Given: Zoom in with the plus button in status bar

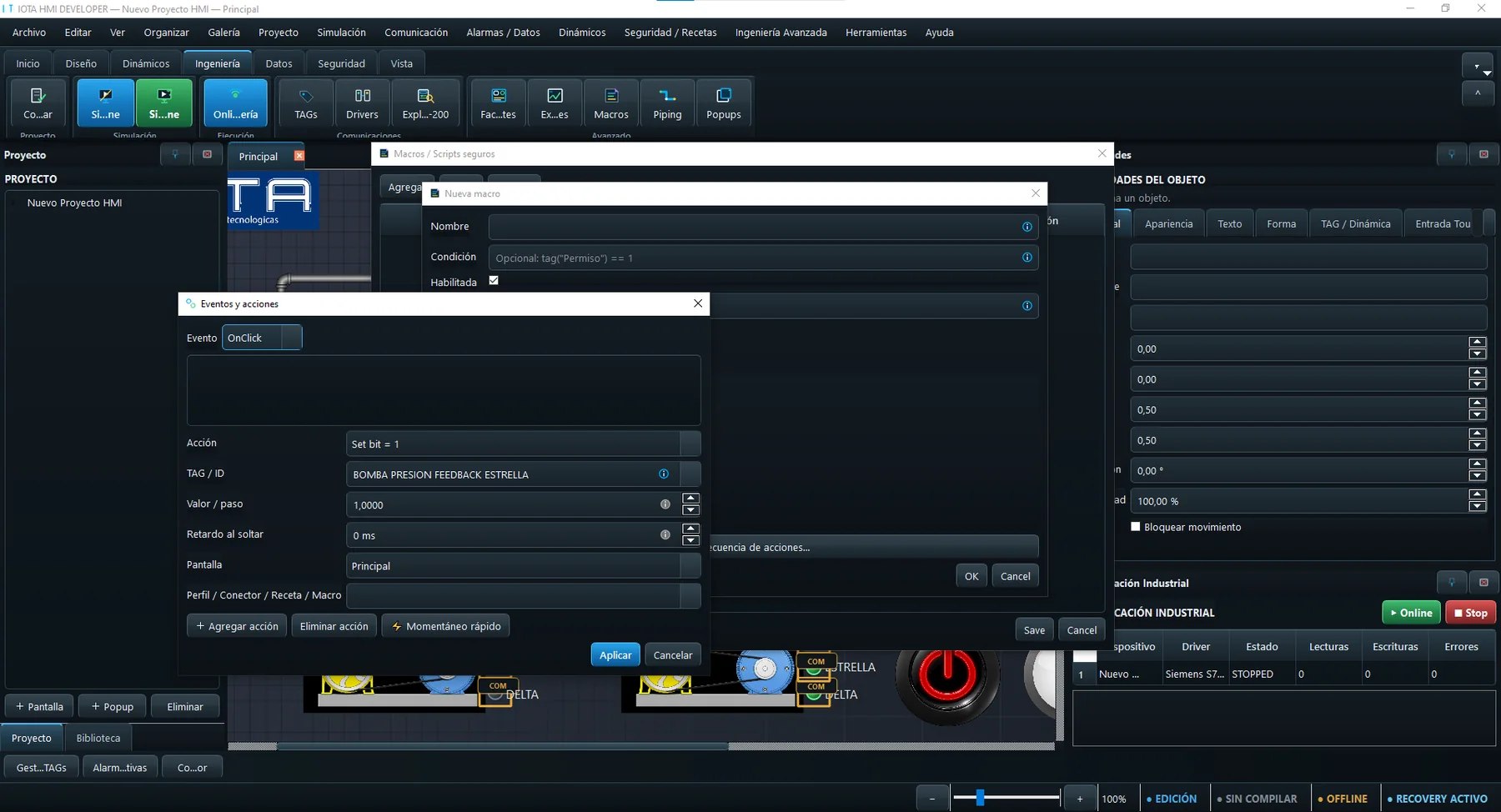Looking at the screenshot, I should coord(1080,799).
